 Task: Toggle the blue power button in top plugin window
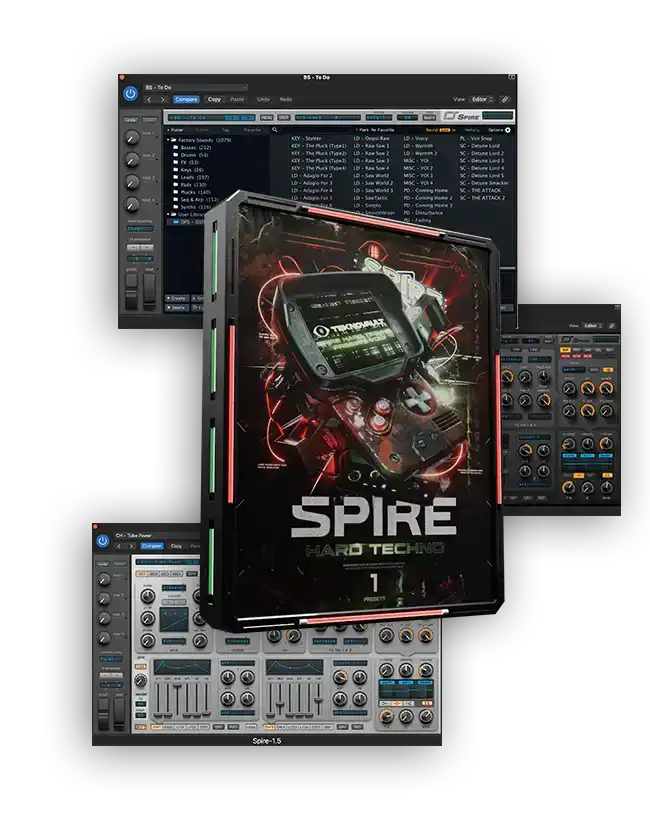click(x=131, y=93)
